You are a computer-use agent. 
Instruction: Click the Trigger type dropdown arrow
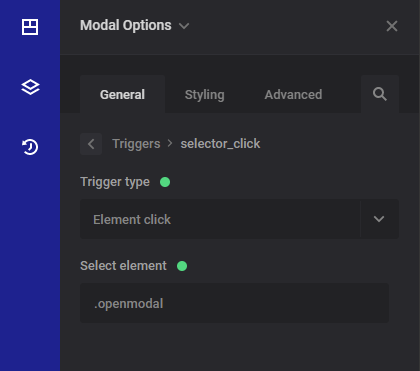point(379,219)
